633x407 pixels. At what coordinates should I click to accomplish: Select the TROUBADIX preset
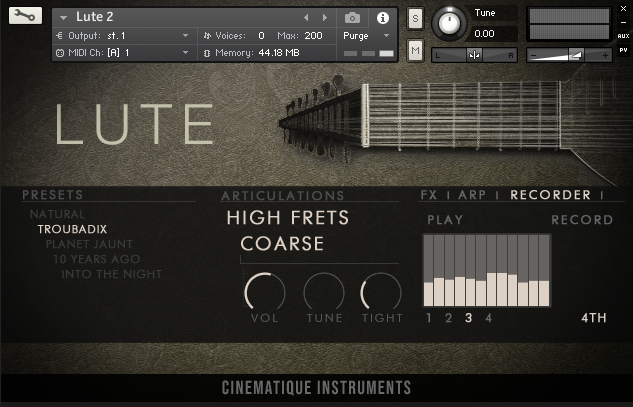[x=72, y=229]
